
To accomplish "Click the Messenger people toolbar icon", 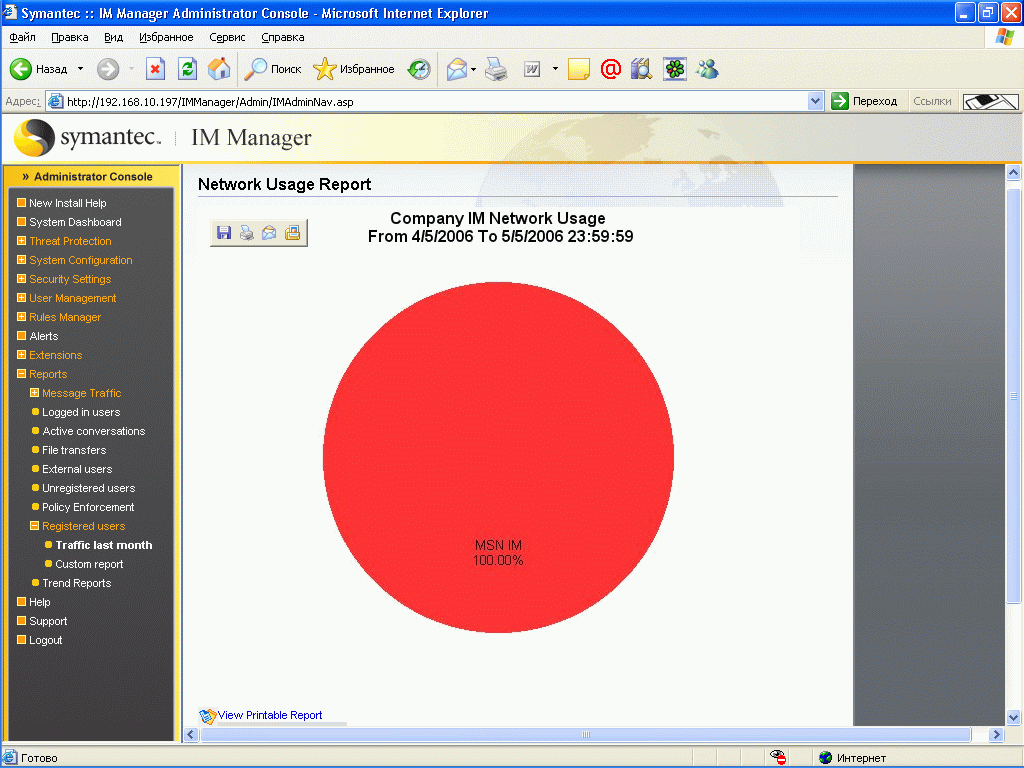I will click(707, 69).
